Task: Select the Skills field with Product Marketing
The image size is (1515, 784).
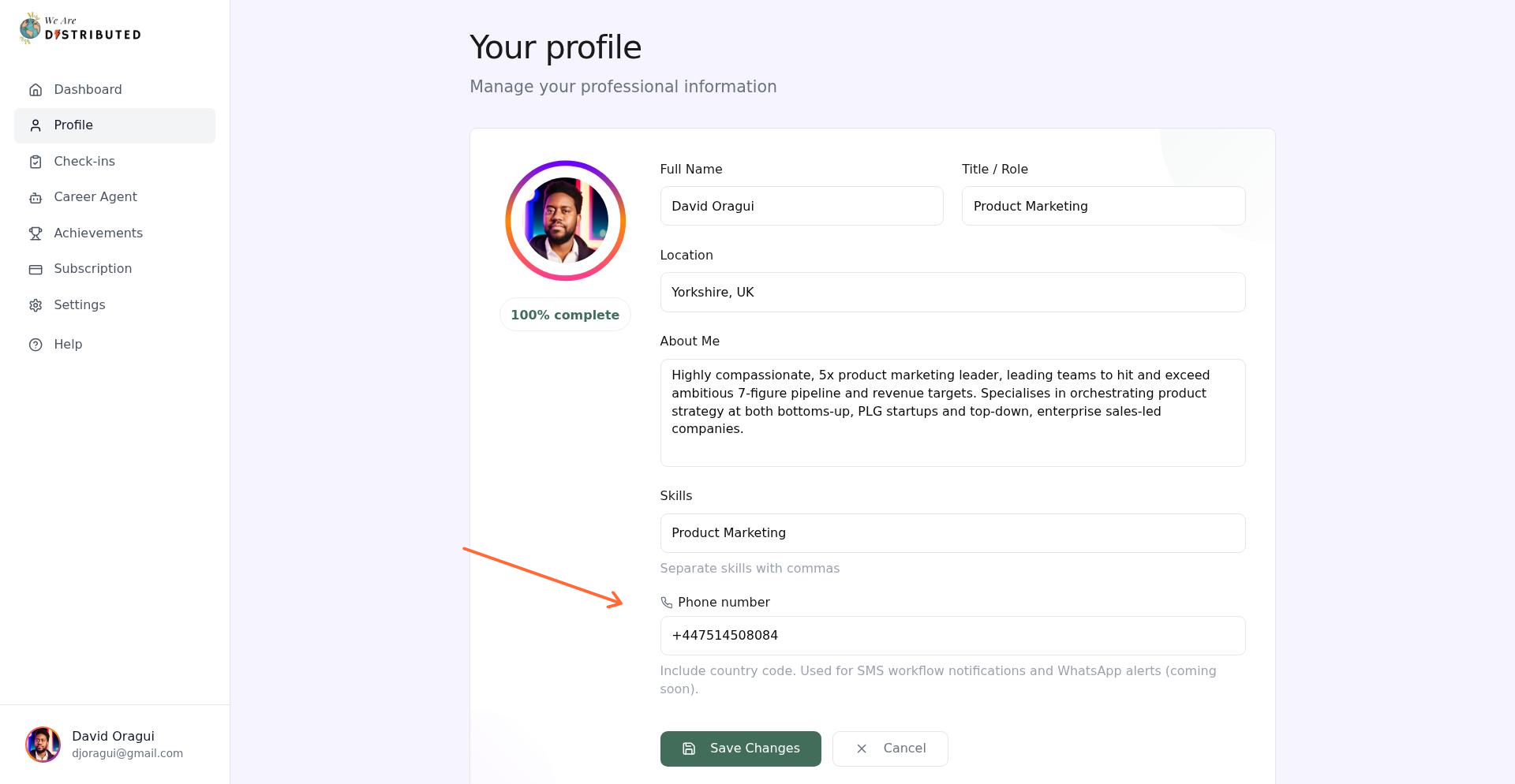Action: (952, 532)
